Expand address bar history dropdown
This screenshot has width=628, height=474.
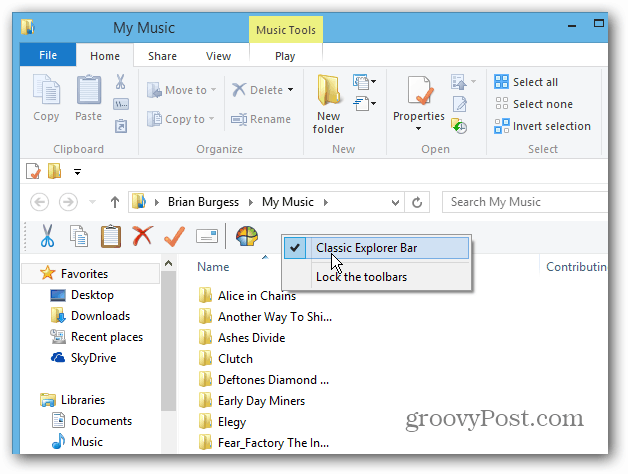tap(395, 202)
